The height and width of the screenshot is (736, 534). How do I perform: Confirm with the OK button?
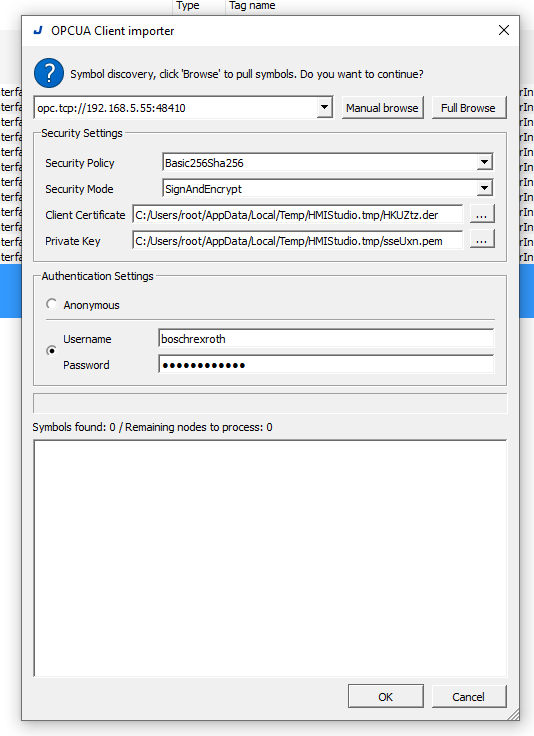tap(385, 696)
